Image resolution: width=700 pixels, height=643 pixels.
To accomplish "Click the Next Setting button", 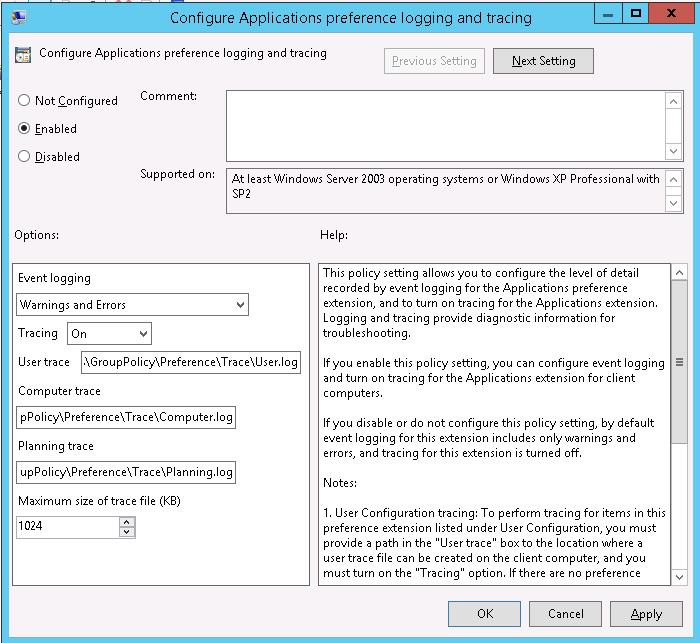I will coord(543,61).
